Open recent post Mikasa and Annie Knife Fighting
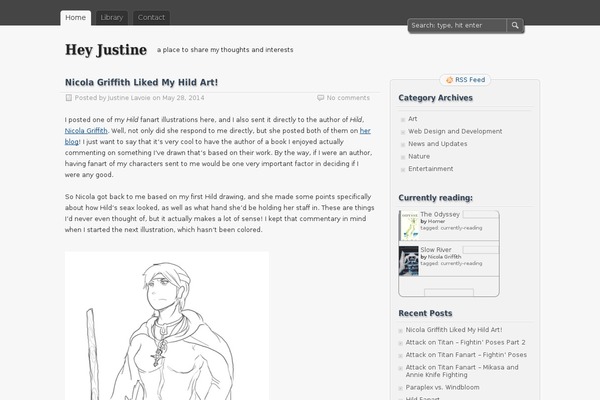Viewport: 600px width, 400px height. point(462,371)
